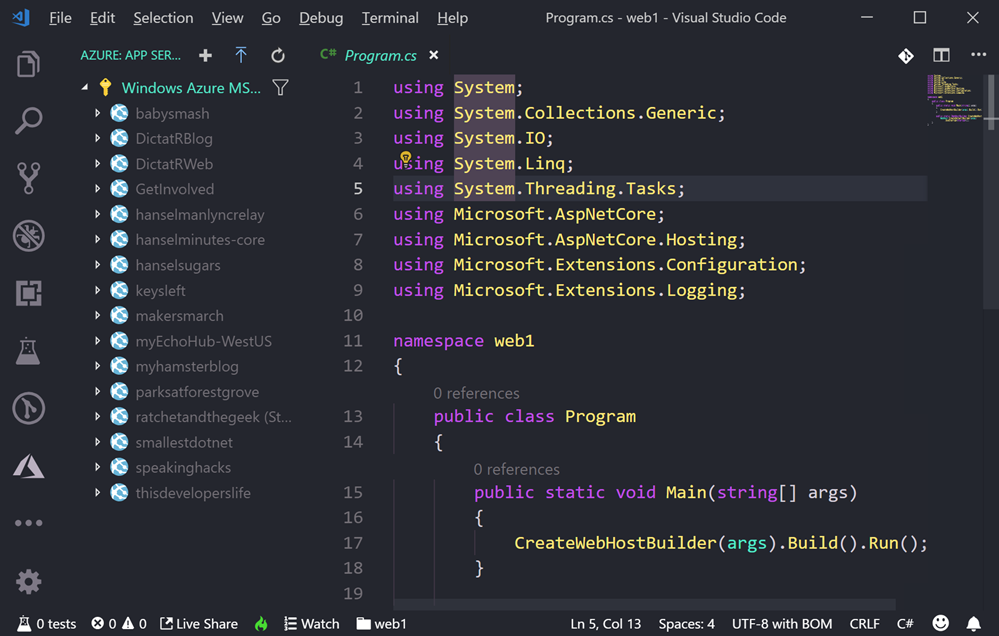Open the Terminal menu

tap(390, 18)
